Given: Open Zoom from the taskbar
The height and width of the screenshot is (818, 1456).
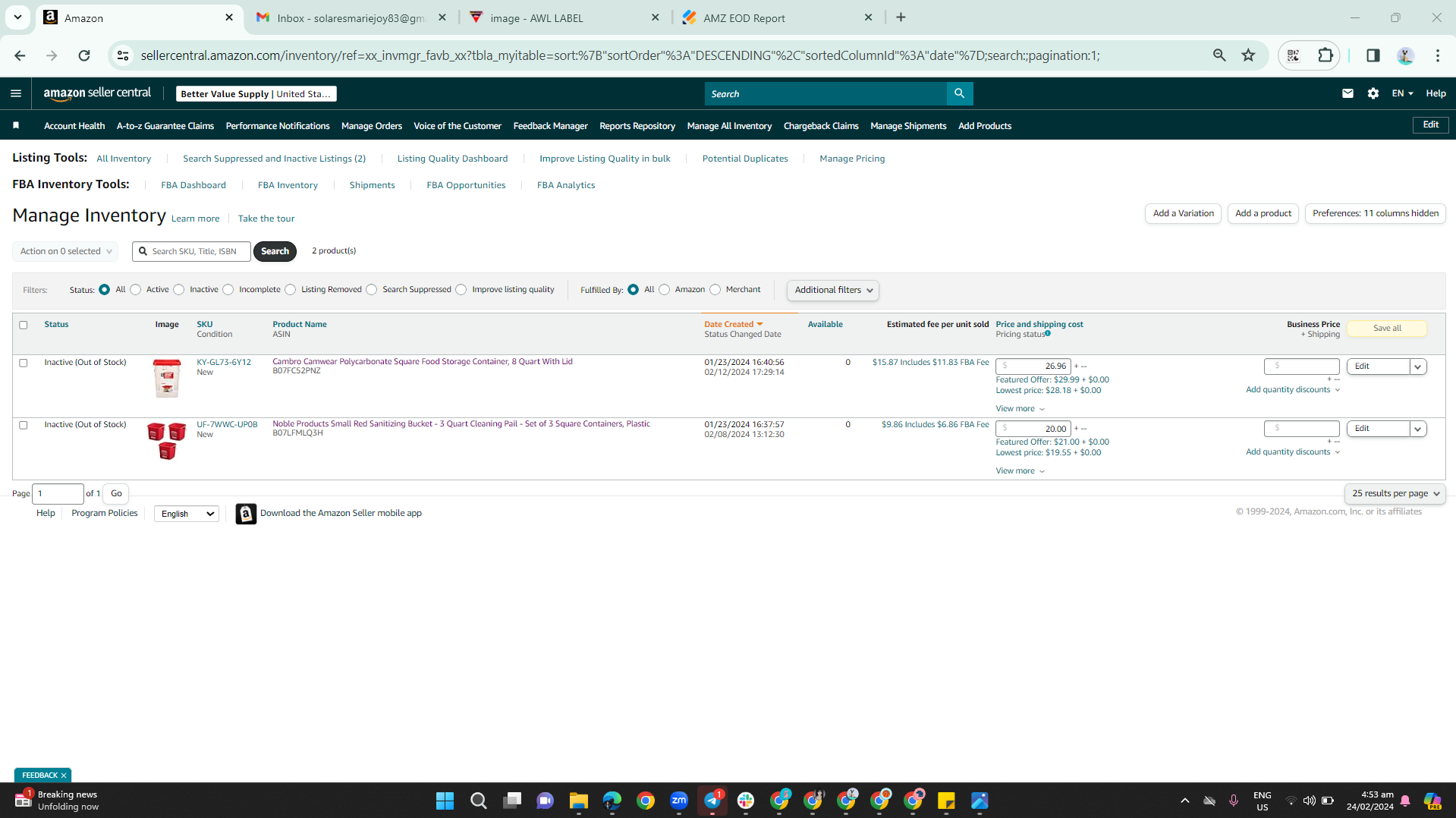Looking at the screenshot, I should 679,801.
